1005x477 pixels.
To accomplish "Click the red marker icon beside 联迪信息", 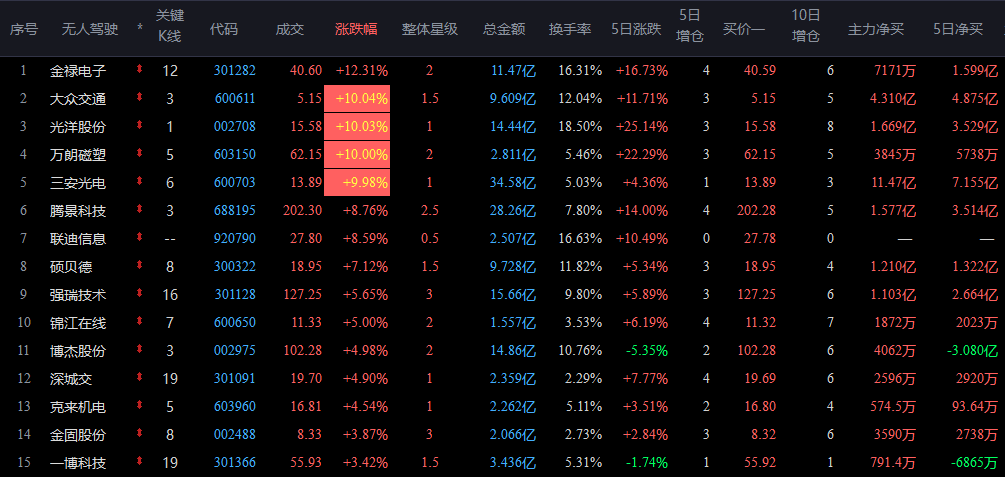I will (x=140, y=238).
